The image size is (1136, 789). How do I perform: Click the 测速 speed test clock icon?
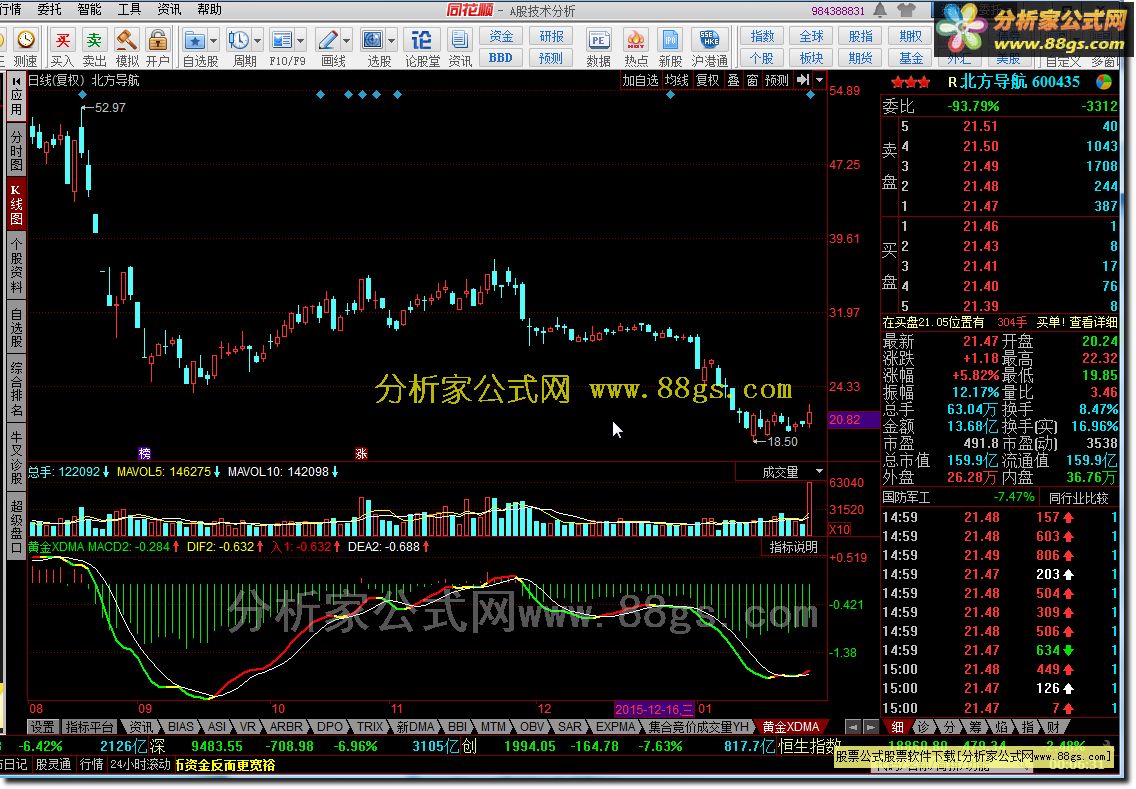click(25, 40)
